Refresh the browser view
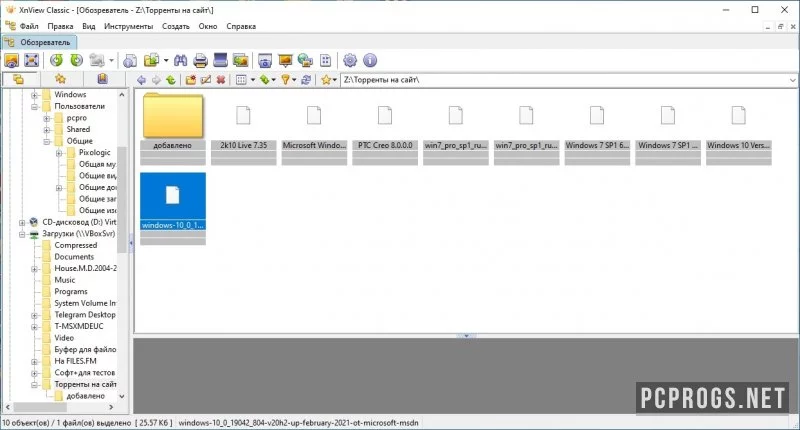Viewport: 800px width, 430px height. click(x=306, y=80)
